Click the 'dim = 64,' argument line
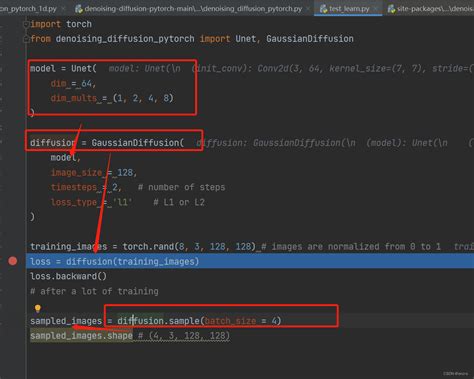 point(73,84)
